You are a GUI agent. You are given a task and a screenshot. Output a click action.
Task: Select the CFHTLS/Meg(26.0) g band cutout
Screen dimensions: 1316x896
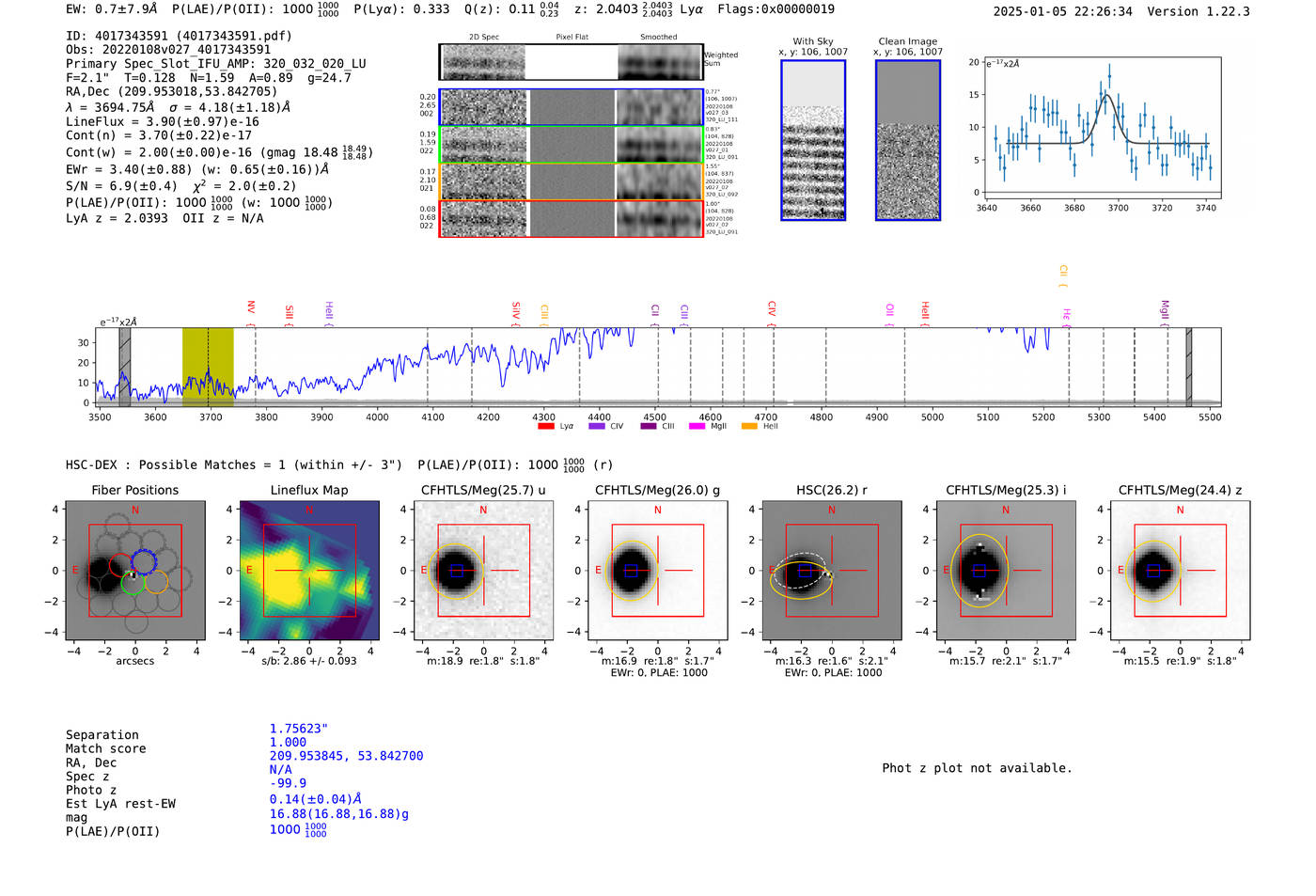coord(657,571)
